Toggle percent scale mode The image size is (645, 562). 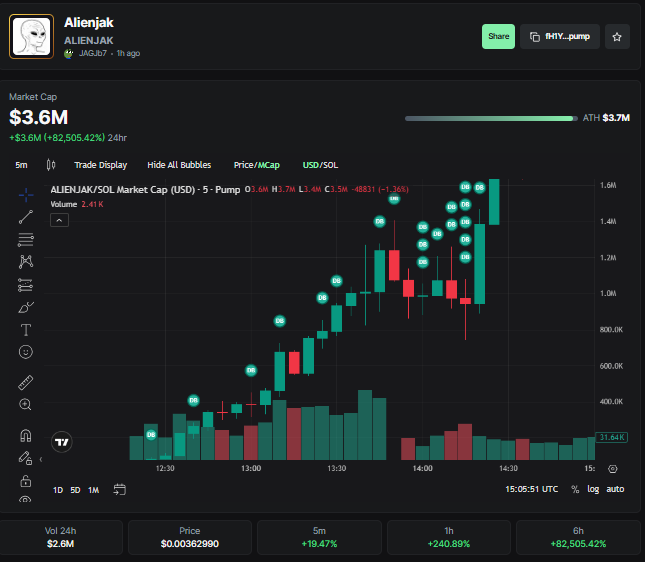(575, 489)
